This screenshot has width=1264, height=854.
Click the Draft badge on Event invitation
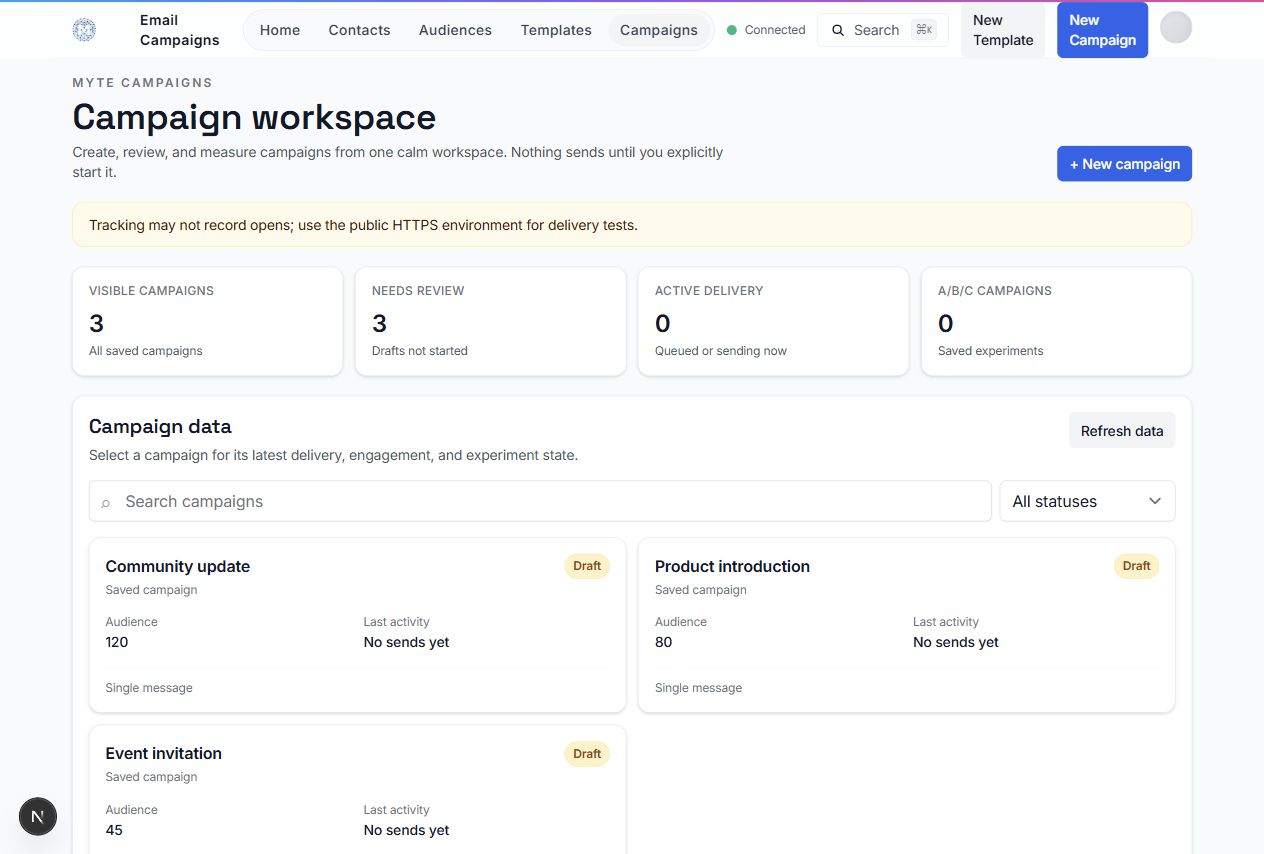click(587, 754)
